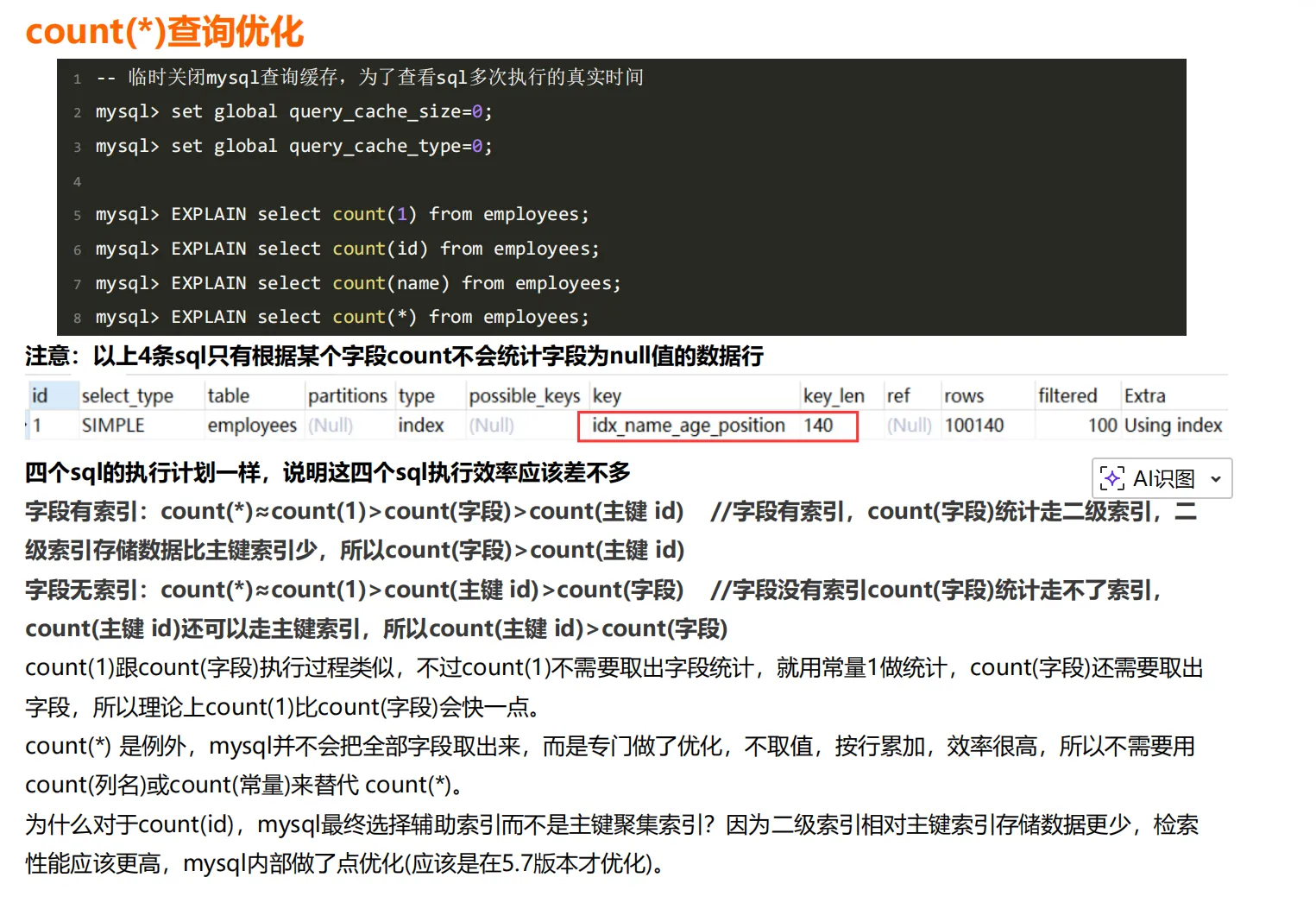Click the employees table cell
The image size is (1316, 909).
252,426
